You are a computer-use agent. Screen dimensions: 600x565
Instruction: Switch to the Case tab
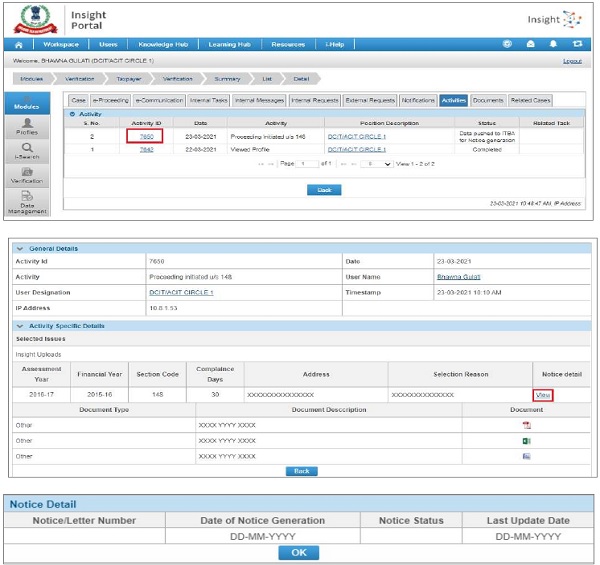(78, 100)
